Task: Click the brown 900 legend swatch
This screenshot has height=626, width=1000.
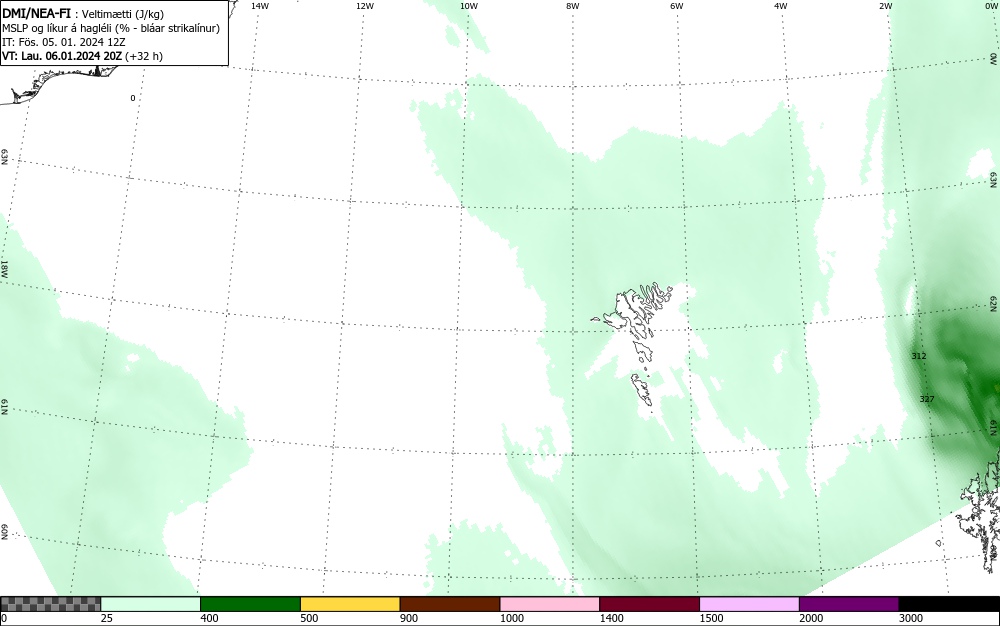Action: coord(450,604)
